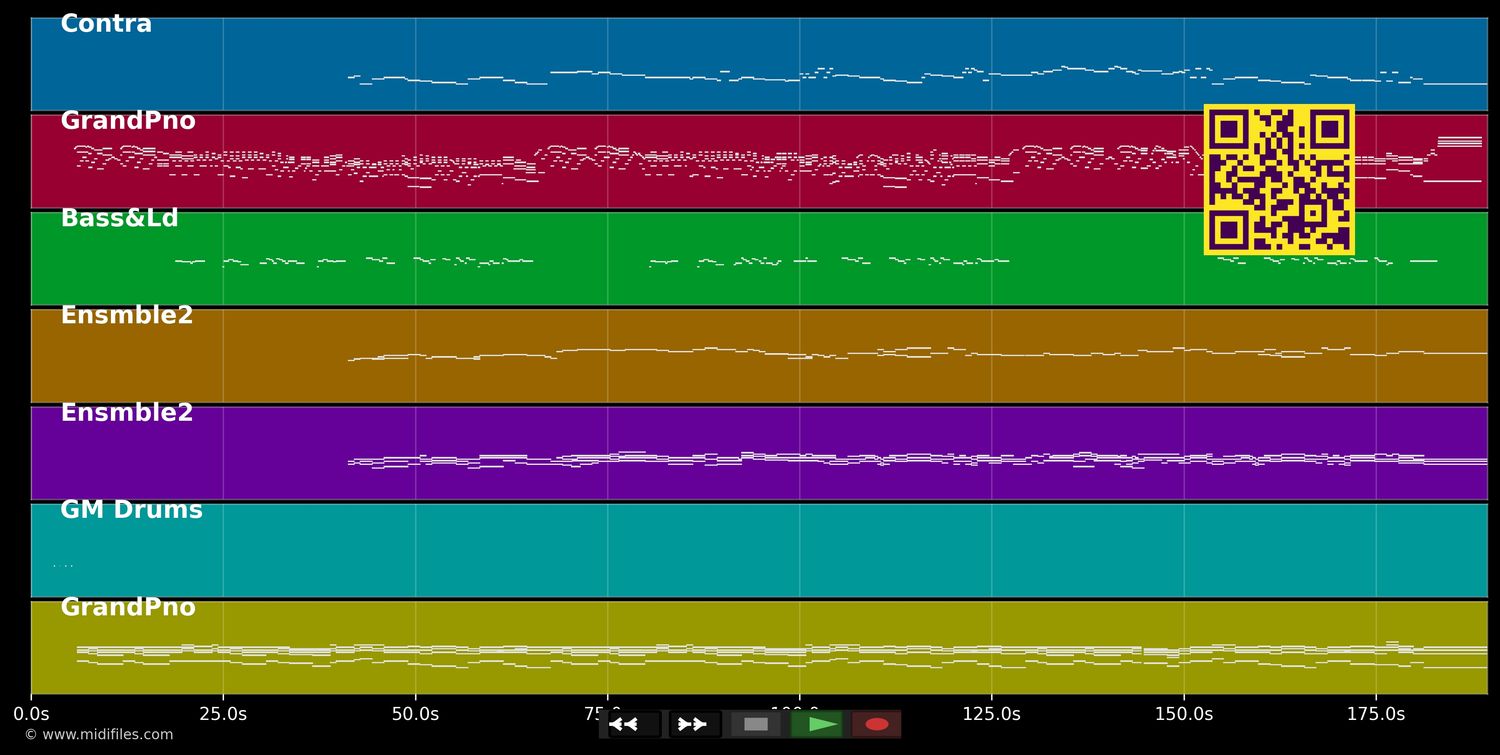
Task: Click the rewind button
Action: (633, 724)
